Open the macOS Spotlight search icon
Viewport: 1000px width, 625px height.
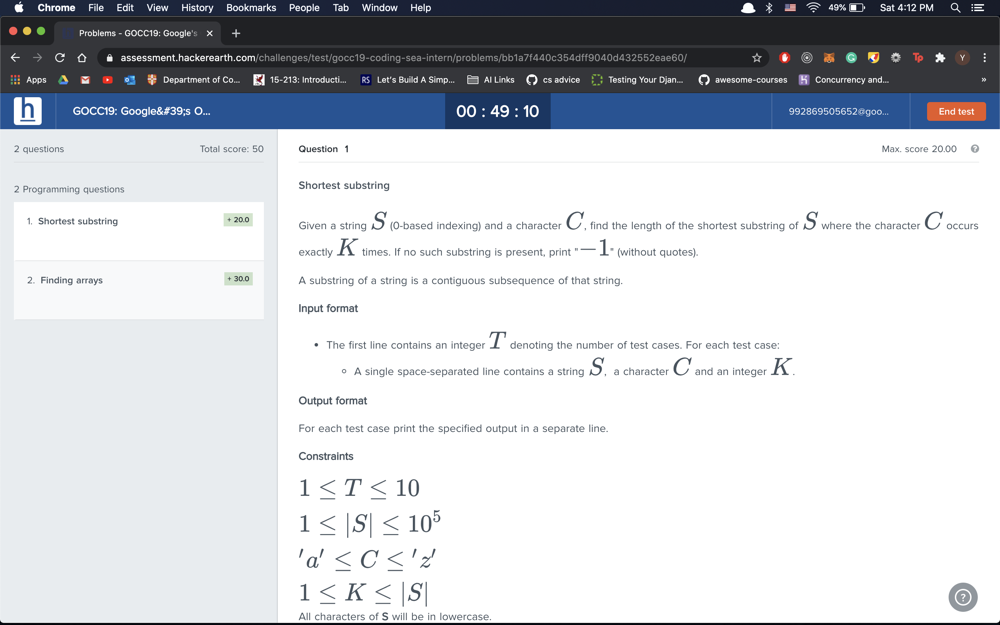955,8
